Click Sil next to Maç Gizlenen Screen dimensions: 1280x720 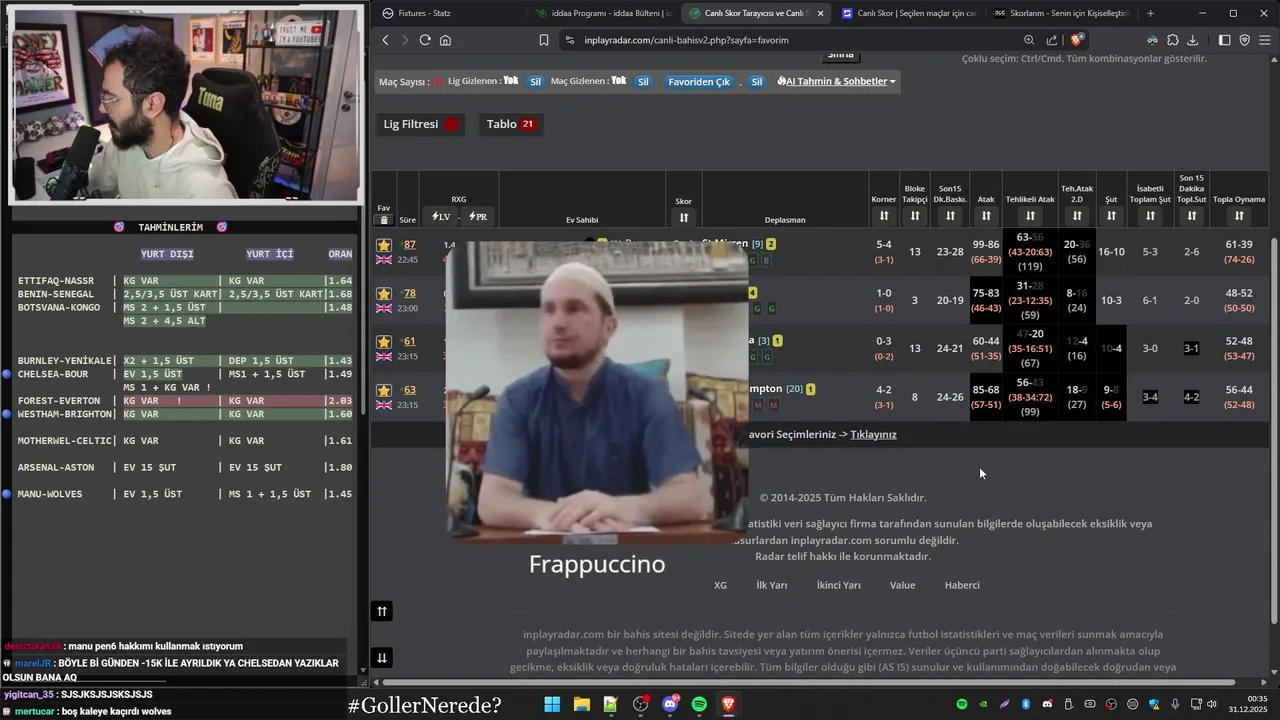pos(643,82)
